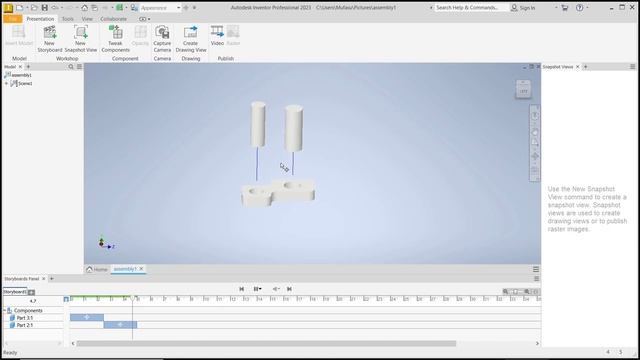Screen dimensions: 640x360
Task: Open the shopping cart icon in title bar
Action: (x=564, y=7)
